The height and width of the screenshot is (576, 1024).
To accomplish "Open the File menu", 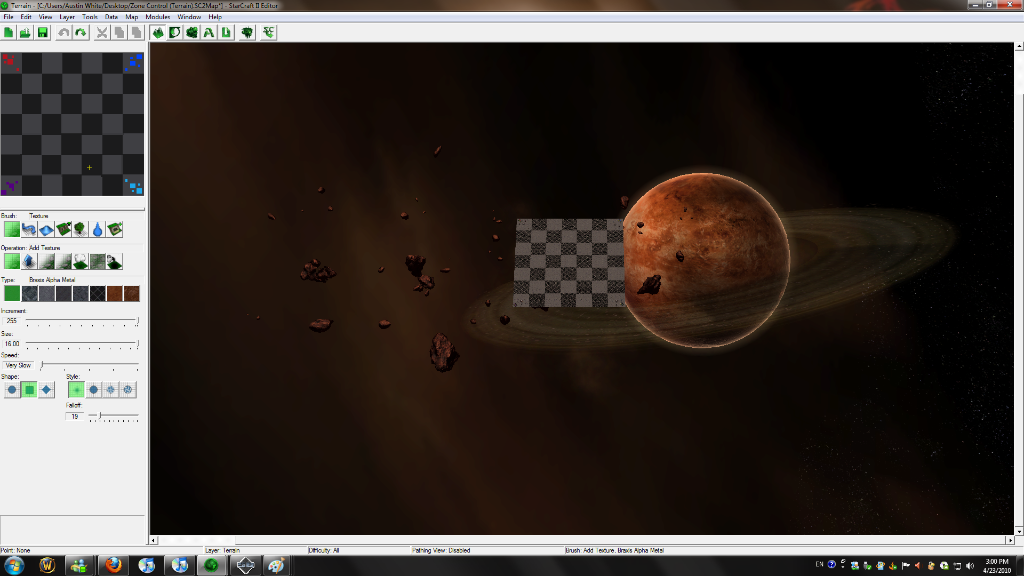I will pyautogui.click(x=8, y=17).
